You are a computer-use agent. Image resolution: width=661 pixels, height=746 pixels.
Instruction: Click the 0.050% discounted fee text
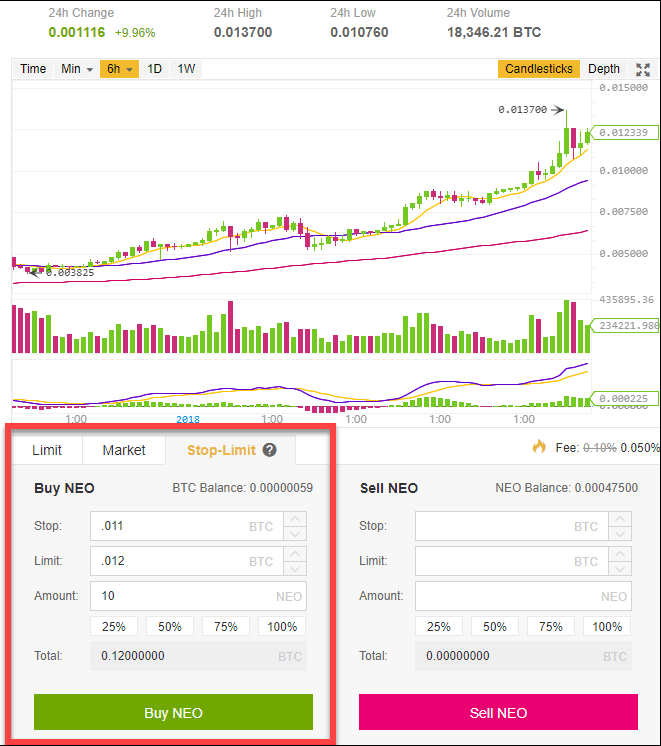coord(640,448)
